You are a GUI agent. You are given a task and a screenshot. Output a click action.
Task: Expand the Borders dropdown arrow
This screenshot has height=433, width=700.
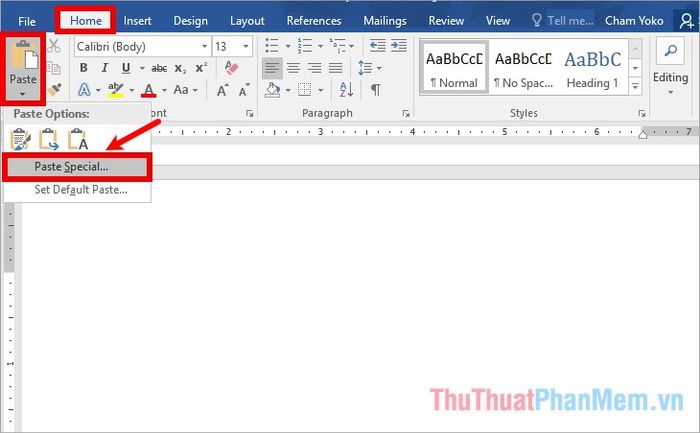(x=321, y=91)
